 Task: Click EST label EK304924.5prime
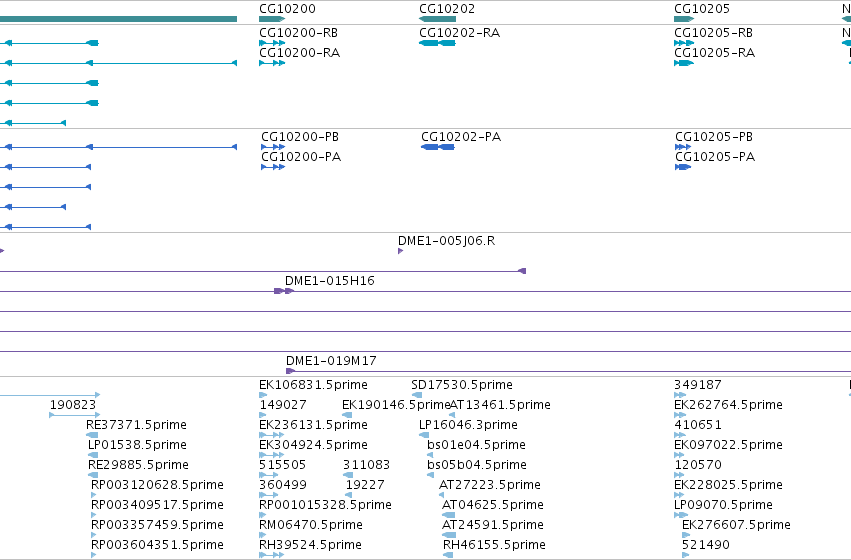(x=313, y=445)
